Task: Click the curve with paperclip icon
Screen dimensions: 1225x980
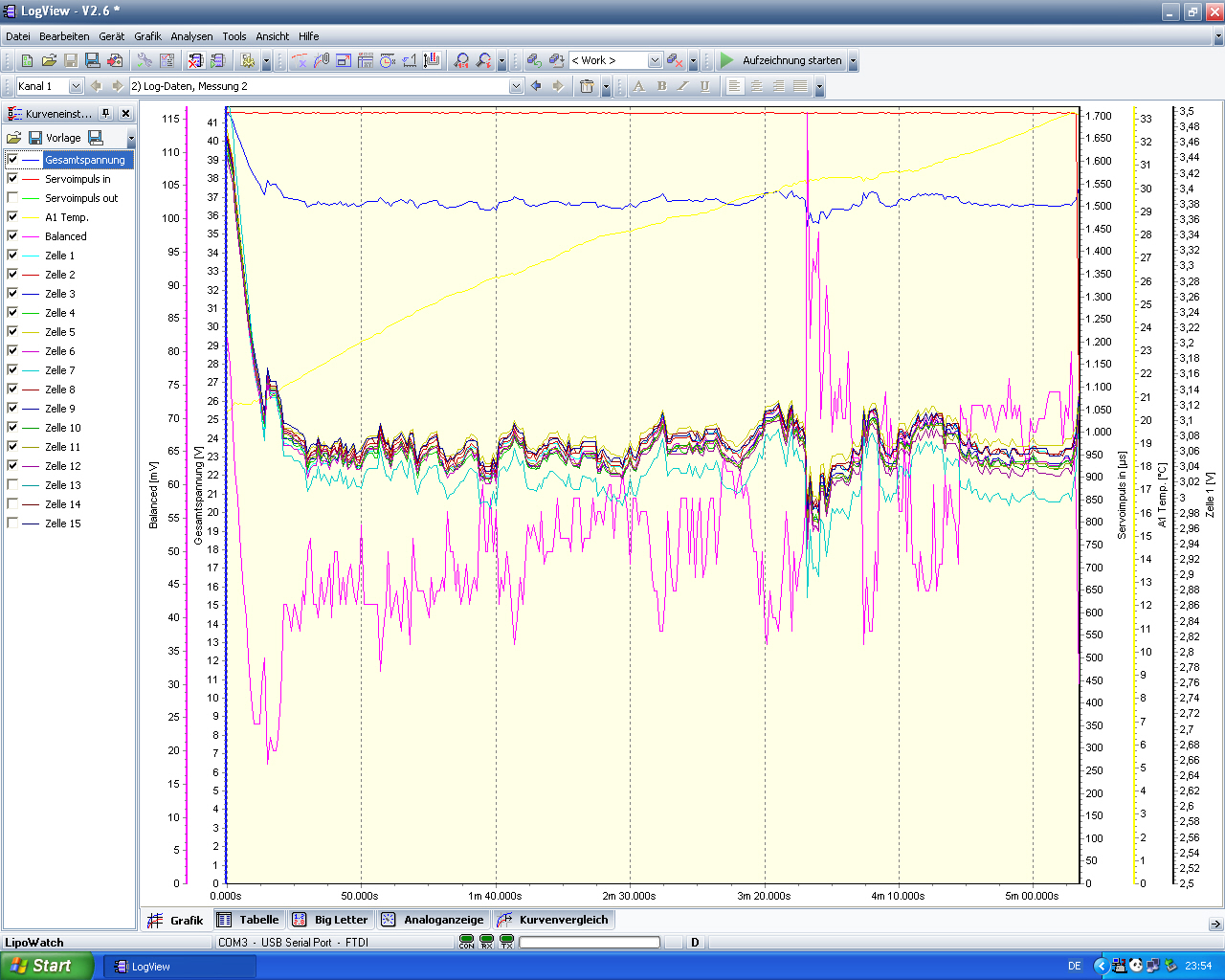Action: click(322, 60)
